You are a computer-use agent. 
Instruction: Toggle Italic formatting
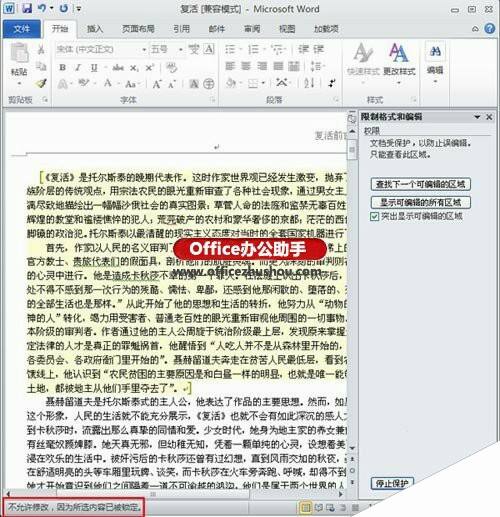[x=78, y=68]
